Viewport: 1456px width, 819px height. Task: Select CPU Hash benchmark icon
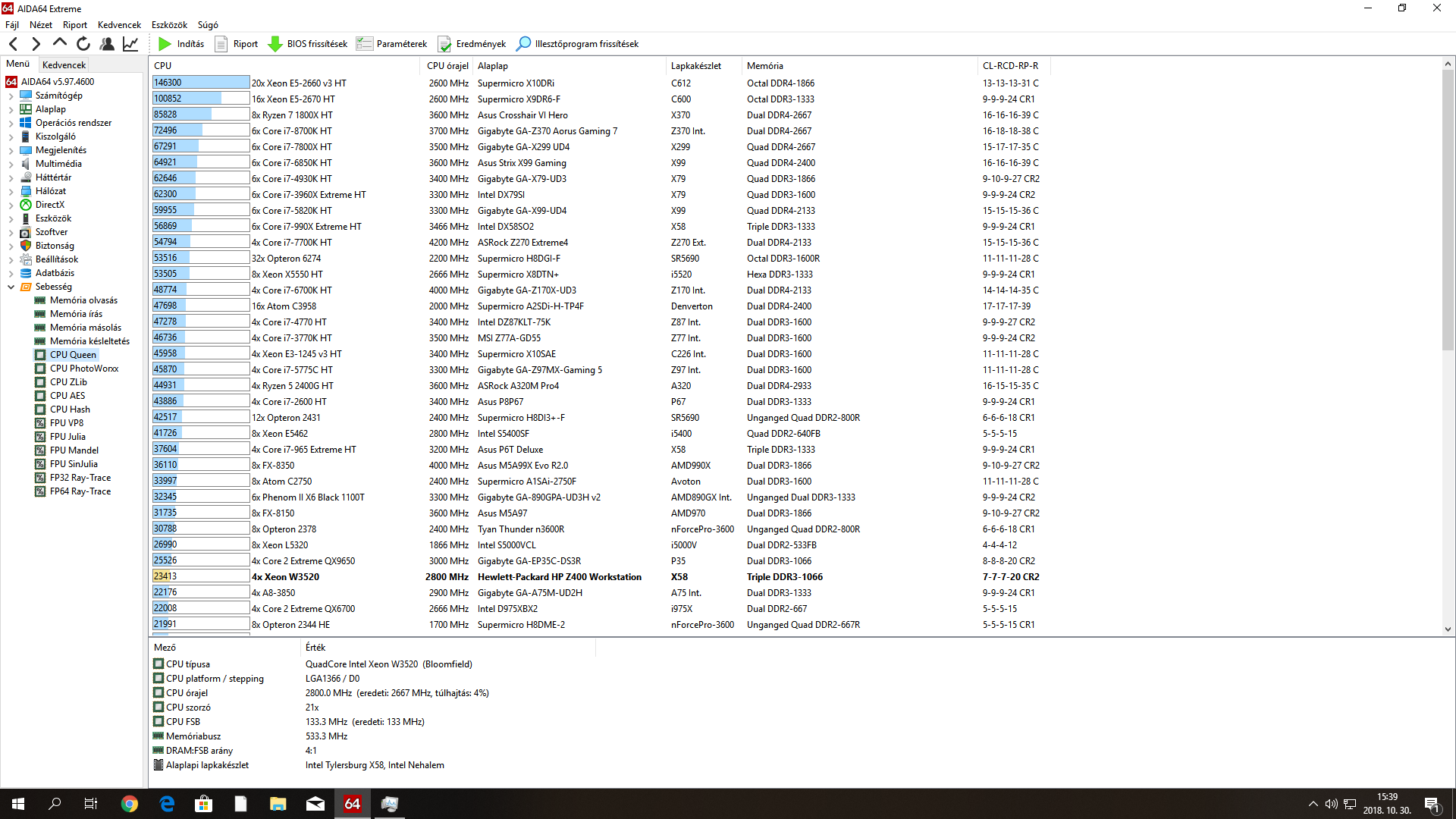coord(40,409)
